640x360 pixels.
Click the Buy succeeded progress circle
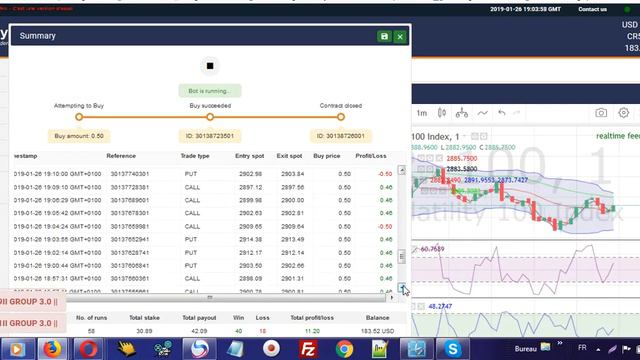210,117
